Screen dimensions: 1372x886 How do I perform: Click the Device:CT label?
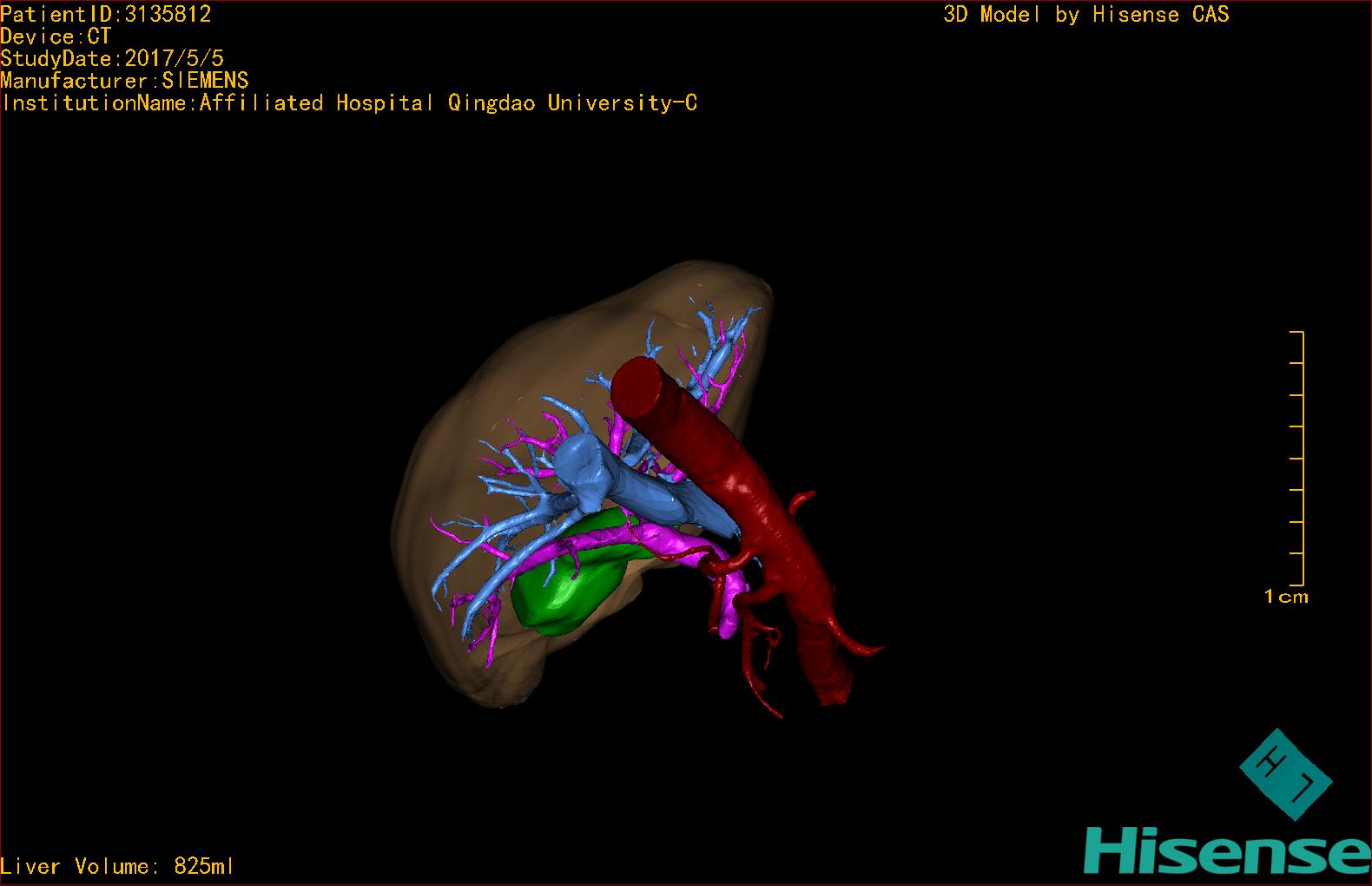point(56,36)
